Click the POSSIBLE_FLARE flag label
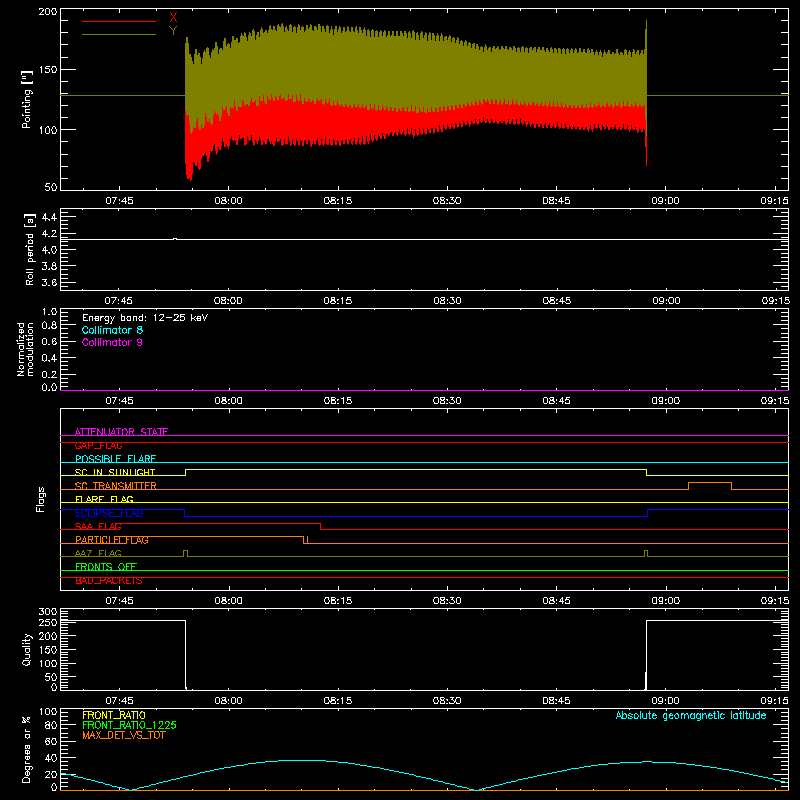Viewport: 800px width, 800px height. [x=115, y=459]
